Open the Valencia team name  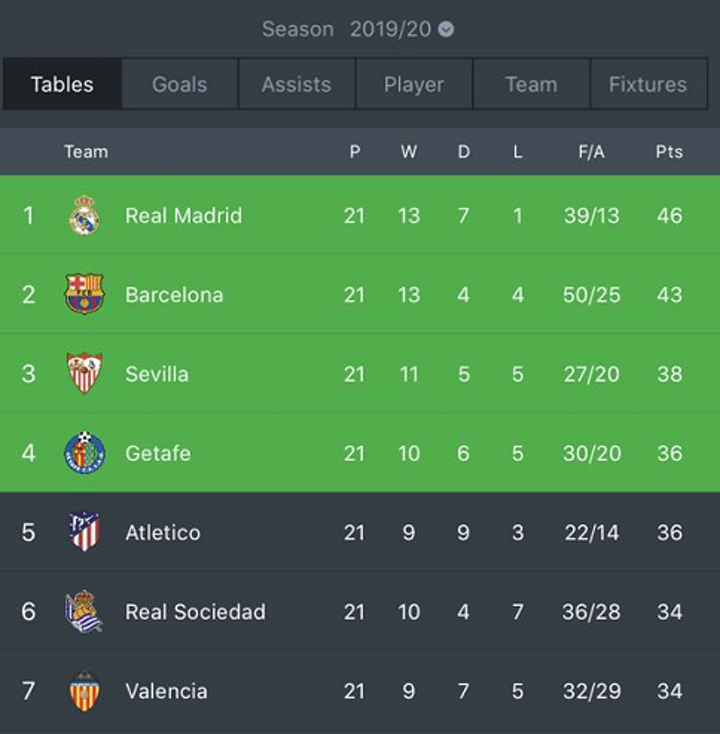[166, 691]
